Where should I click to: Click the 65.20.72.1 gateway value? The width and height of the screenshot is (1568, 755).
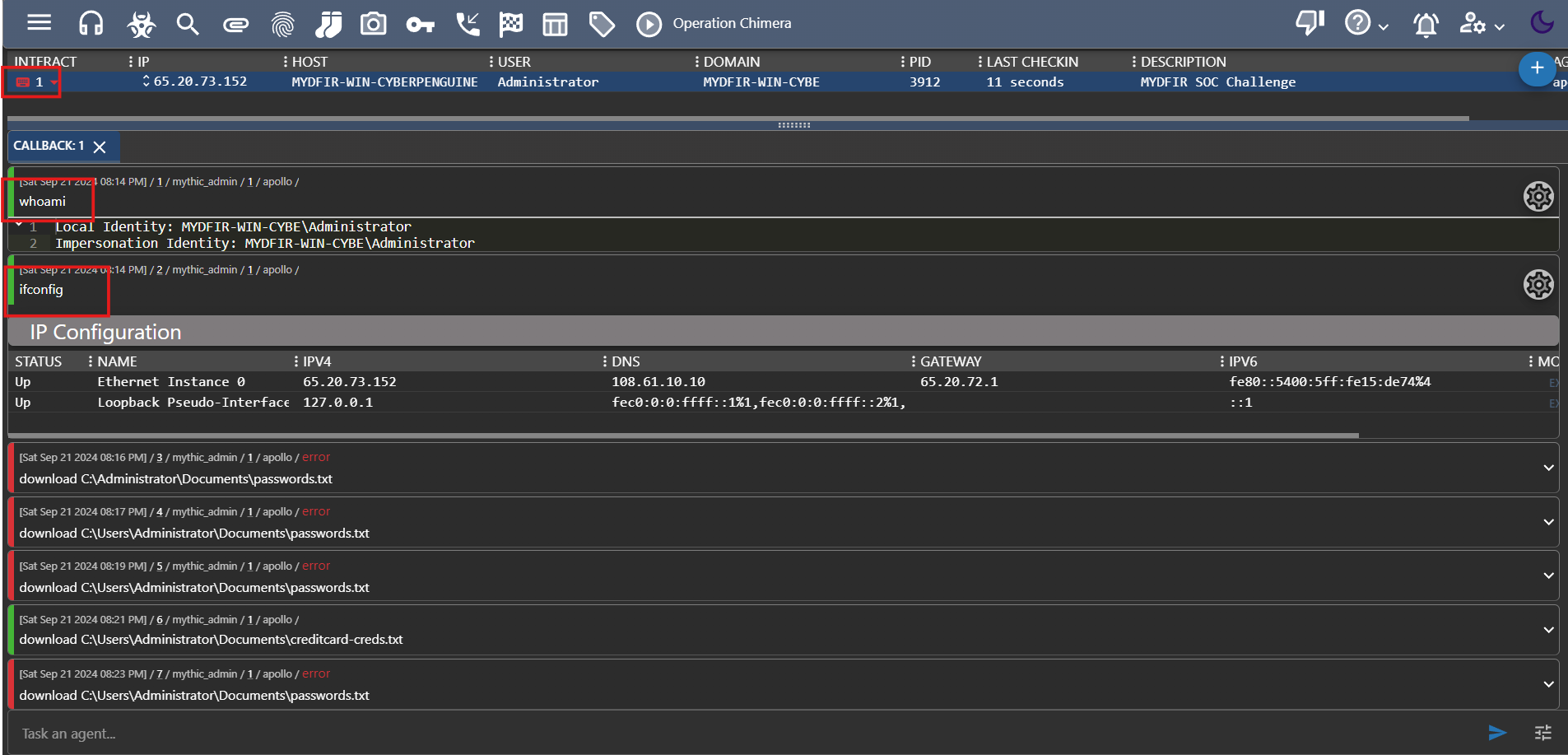coord(959,382)
